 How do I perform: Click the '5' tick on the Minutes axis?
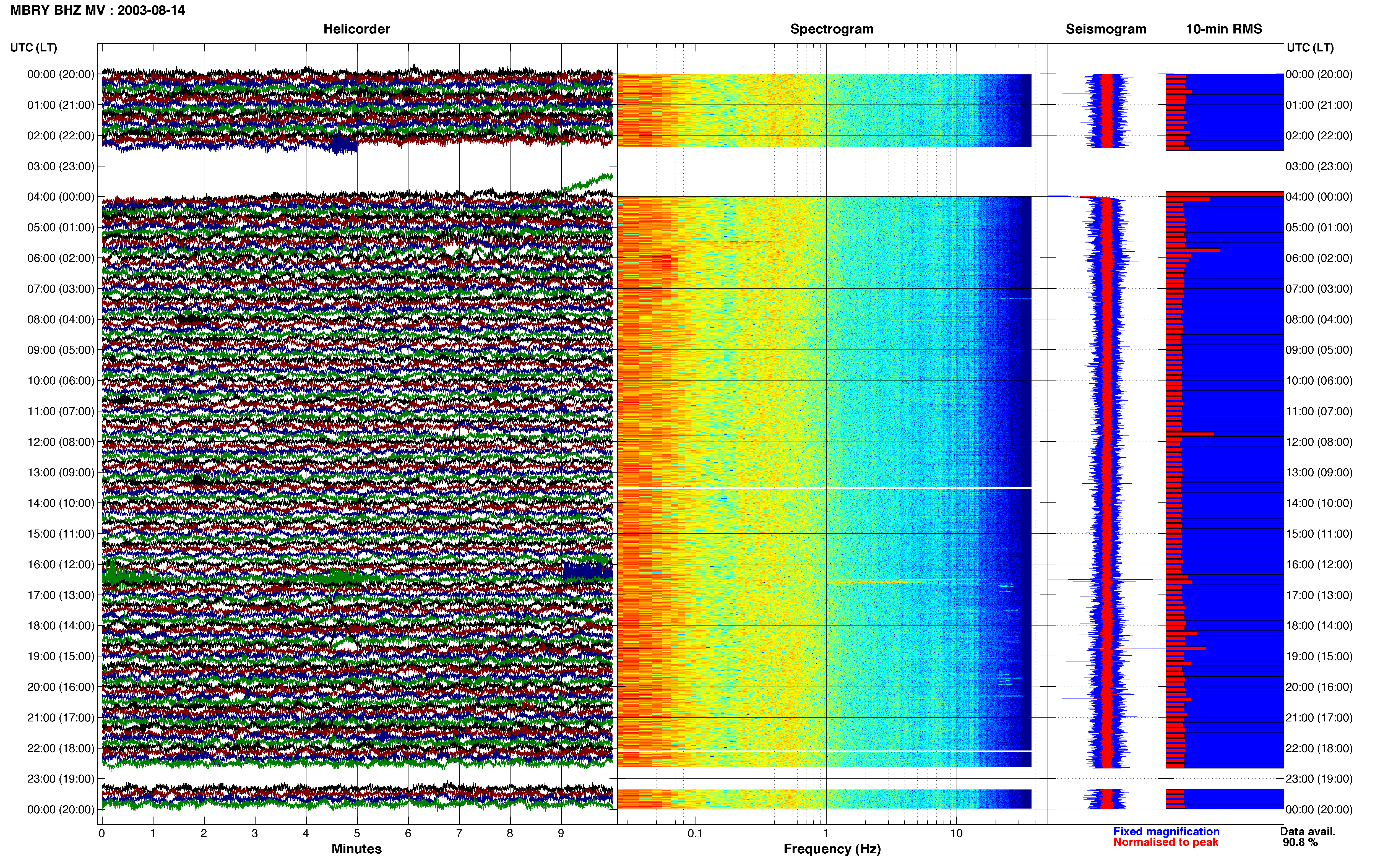(x=357, y=833)
